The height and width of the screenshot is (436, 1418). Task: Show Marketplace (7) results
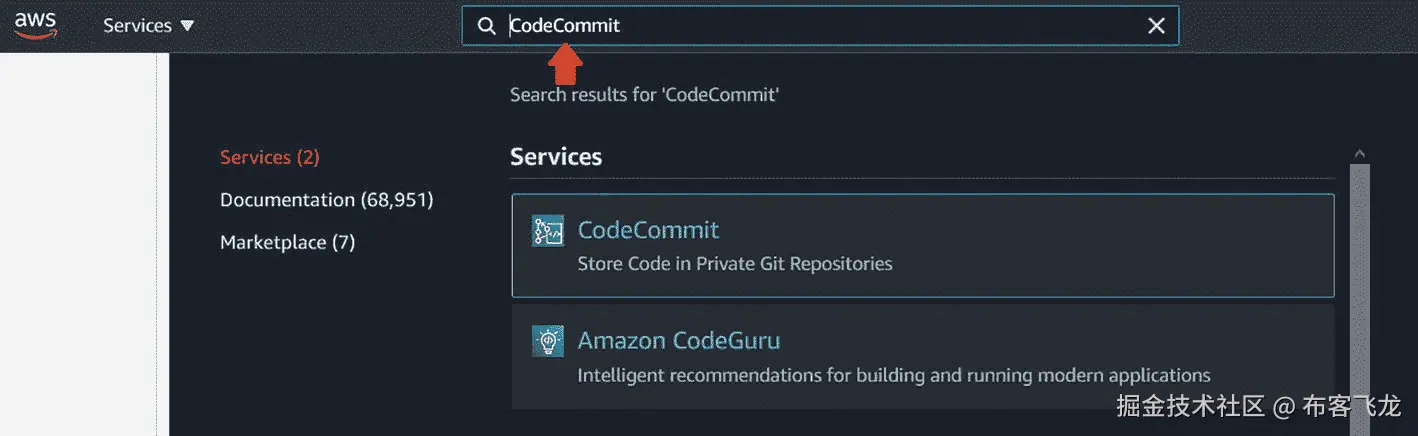click(x=287, y=242)
